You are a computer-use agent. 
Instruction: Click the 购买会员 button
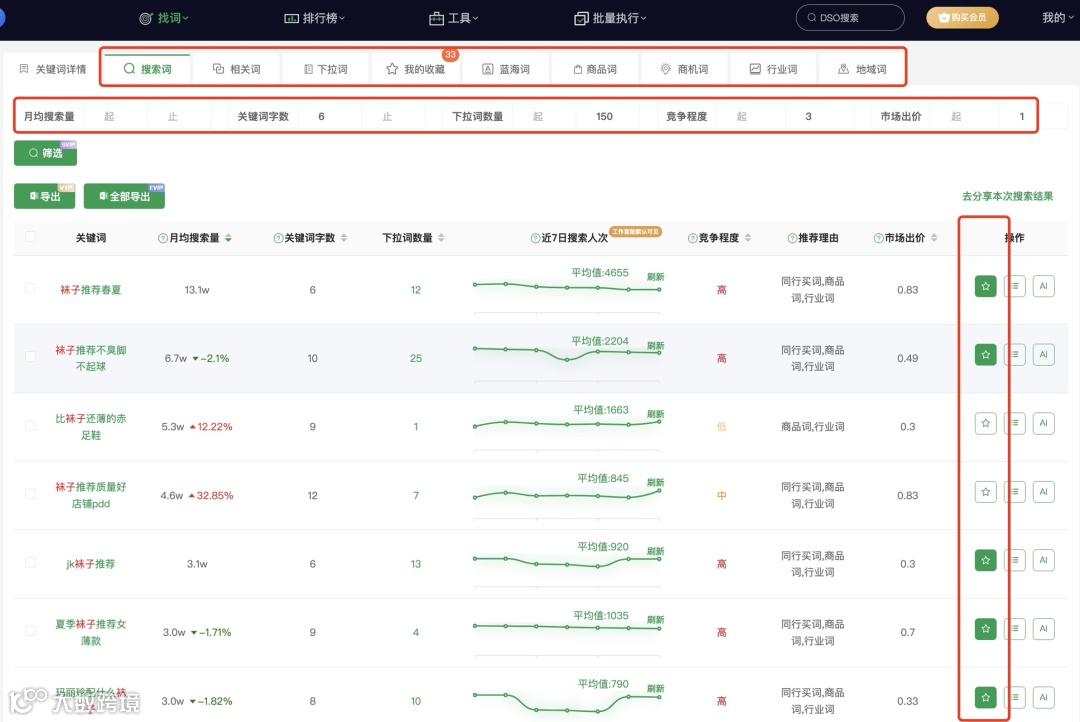[x=962, y=17]
